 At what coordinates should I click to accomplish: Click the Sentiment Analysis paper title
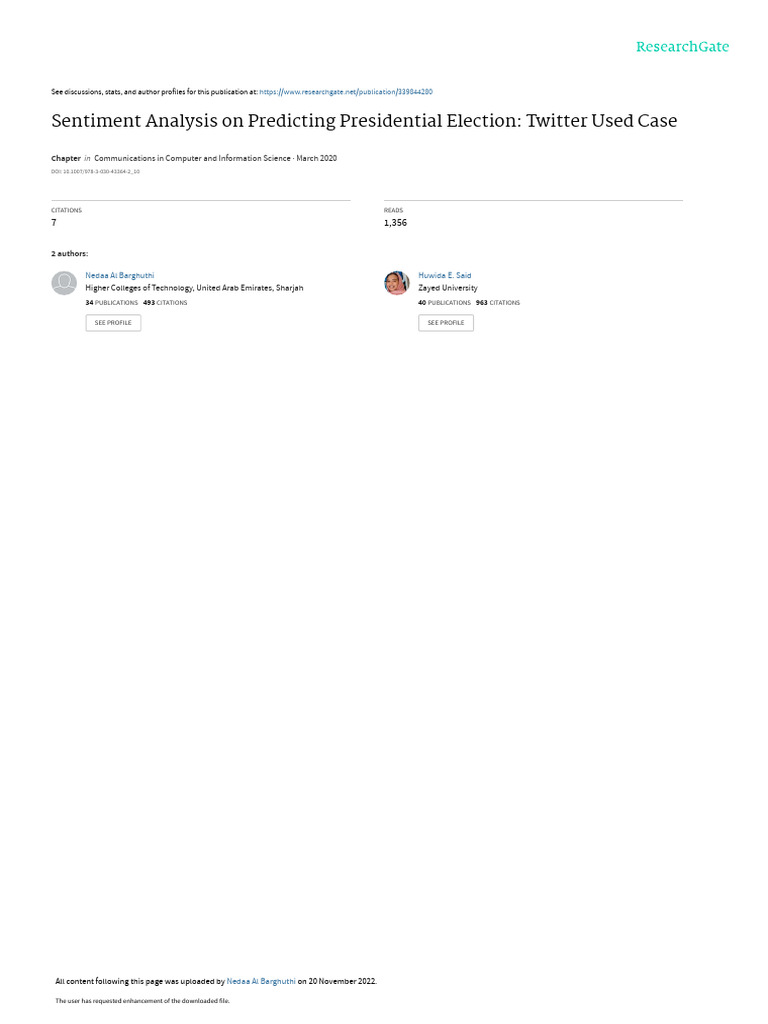tap(364, 121)
